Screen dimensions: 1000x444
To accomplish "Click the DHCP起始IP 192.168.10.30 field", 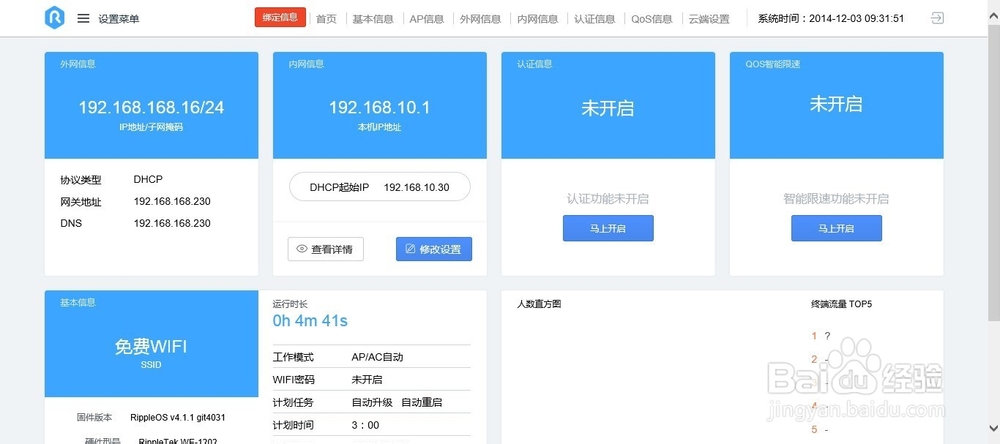I will [x=379, y=188].
